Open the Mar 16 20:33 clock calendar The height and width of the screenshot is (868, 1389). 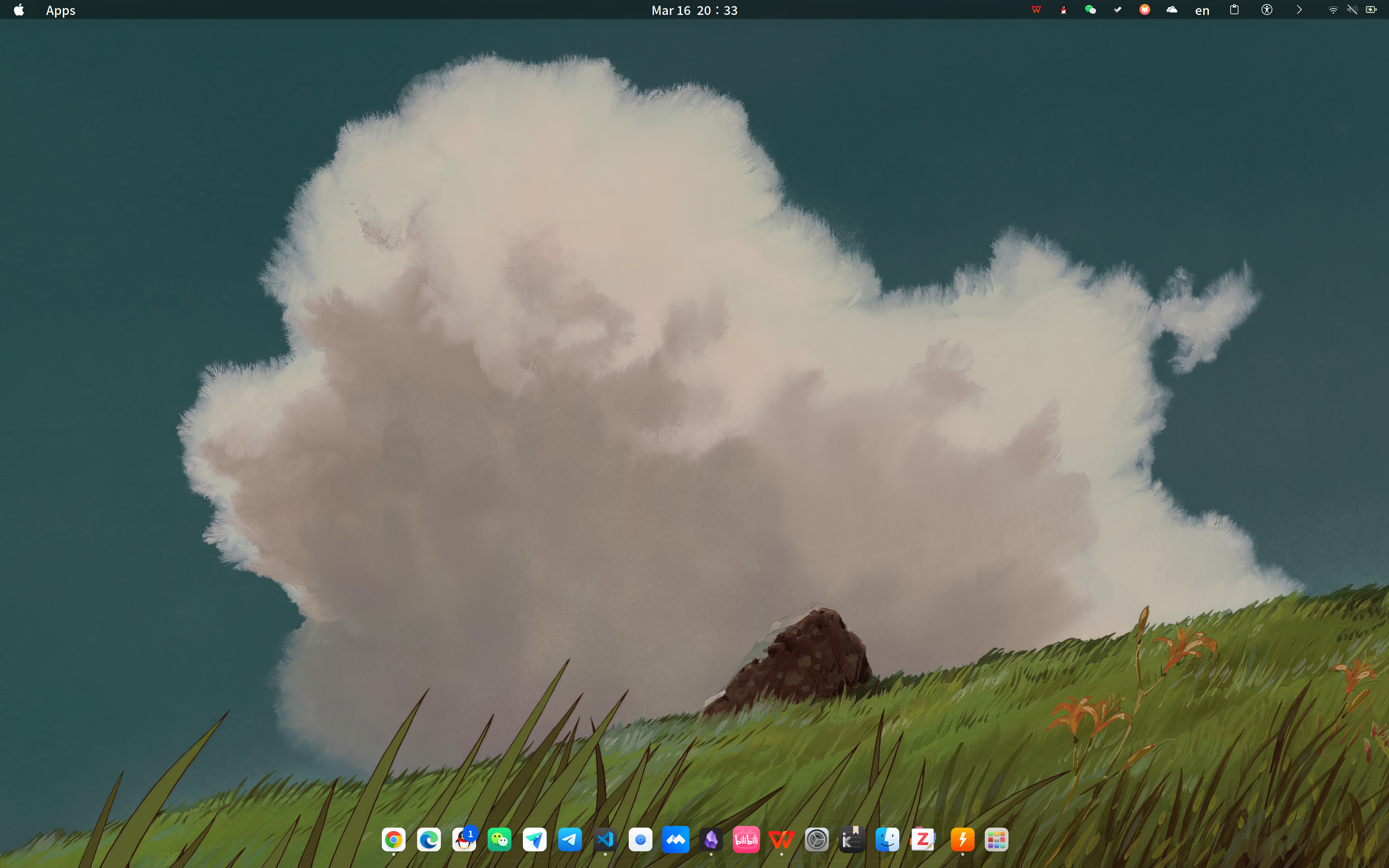(694, 10)
